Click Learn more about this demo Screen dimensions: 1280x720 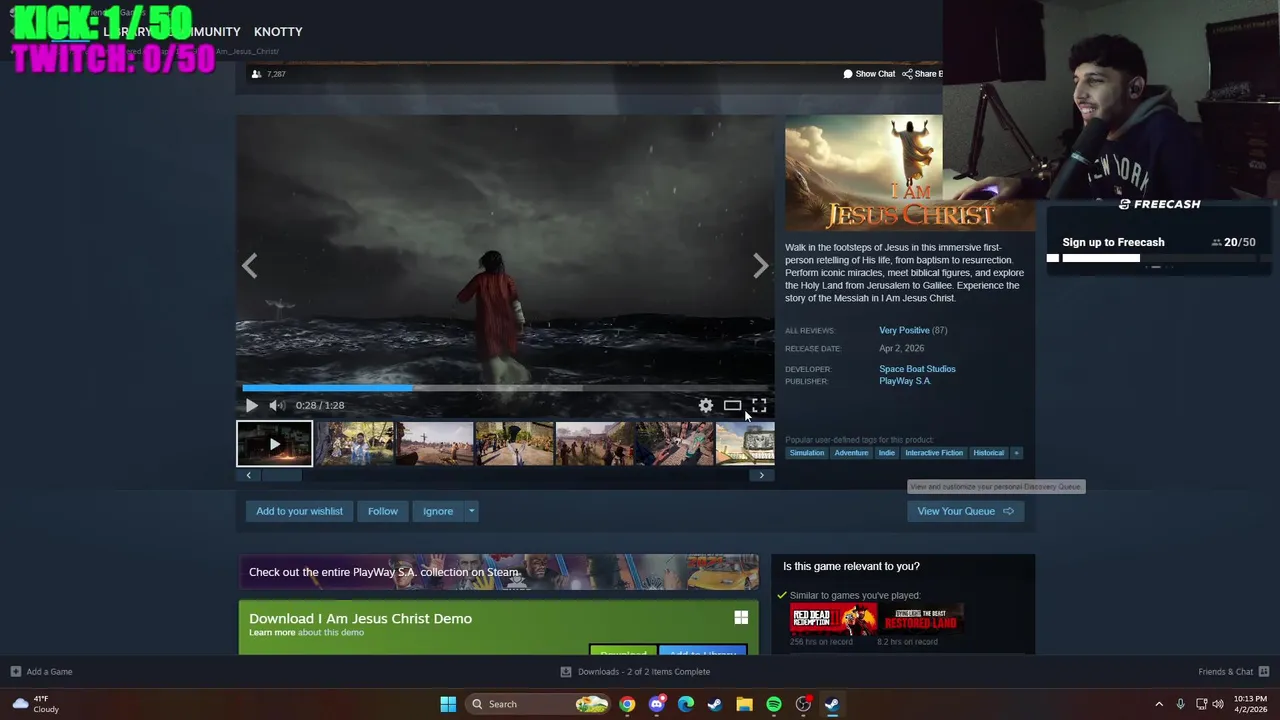272,632
